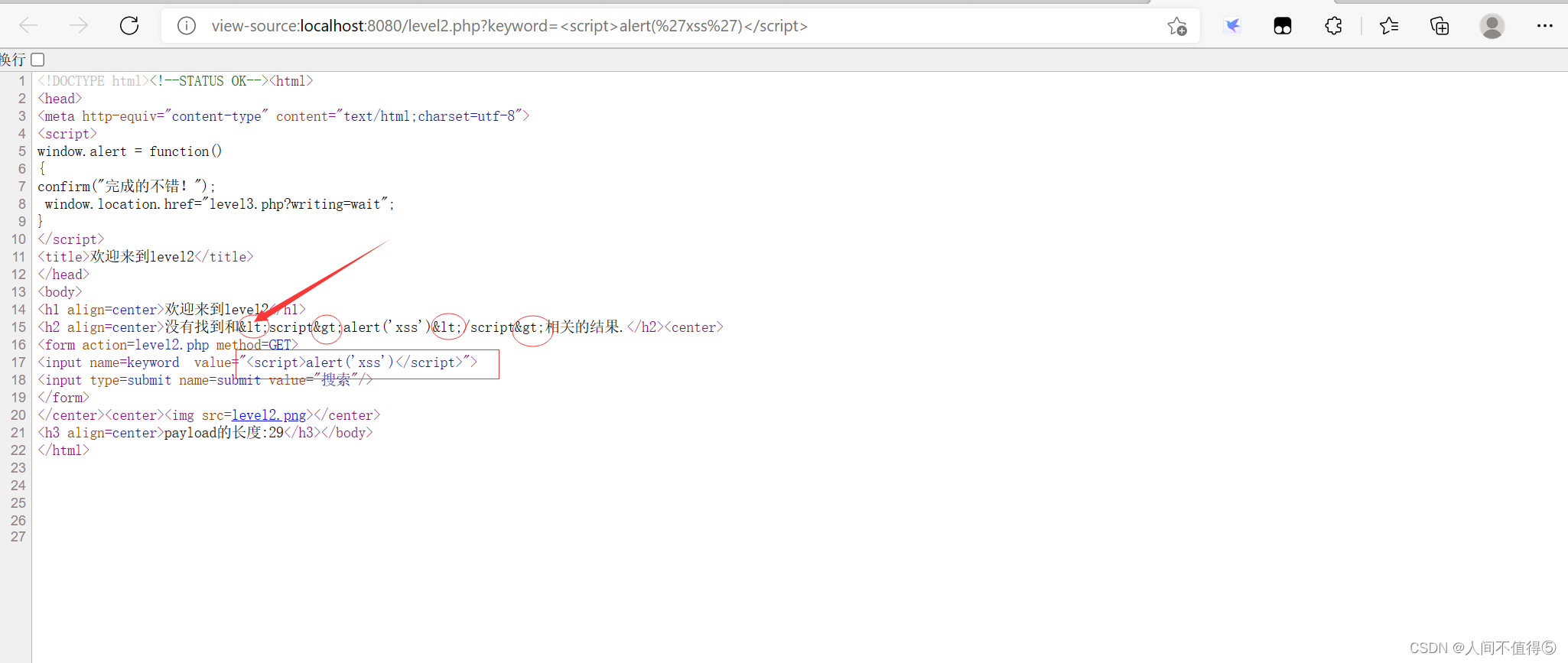Open Settings and more menu

(x=1544, y=26)
